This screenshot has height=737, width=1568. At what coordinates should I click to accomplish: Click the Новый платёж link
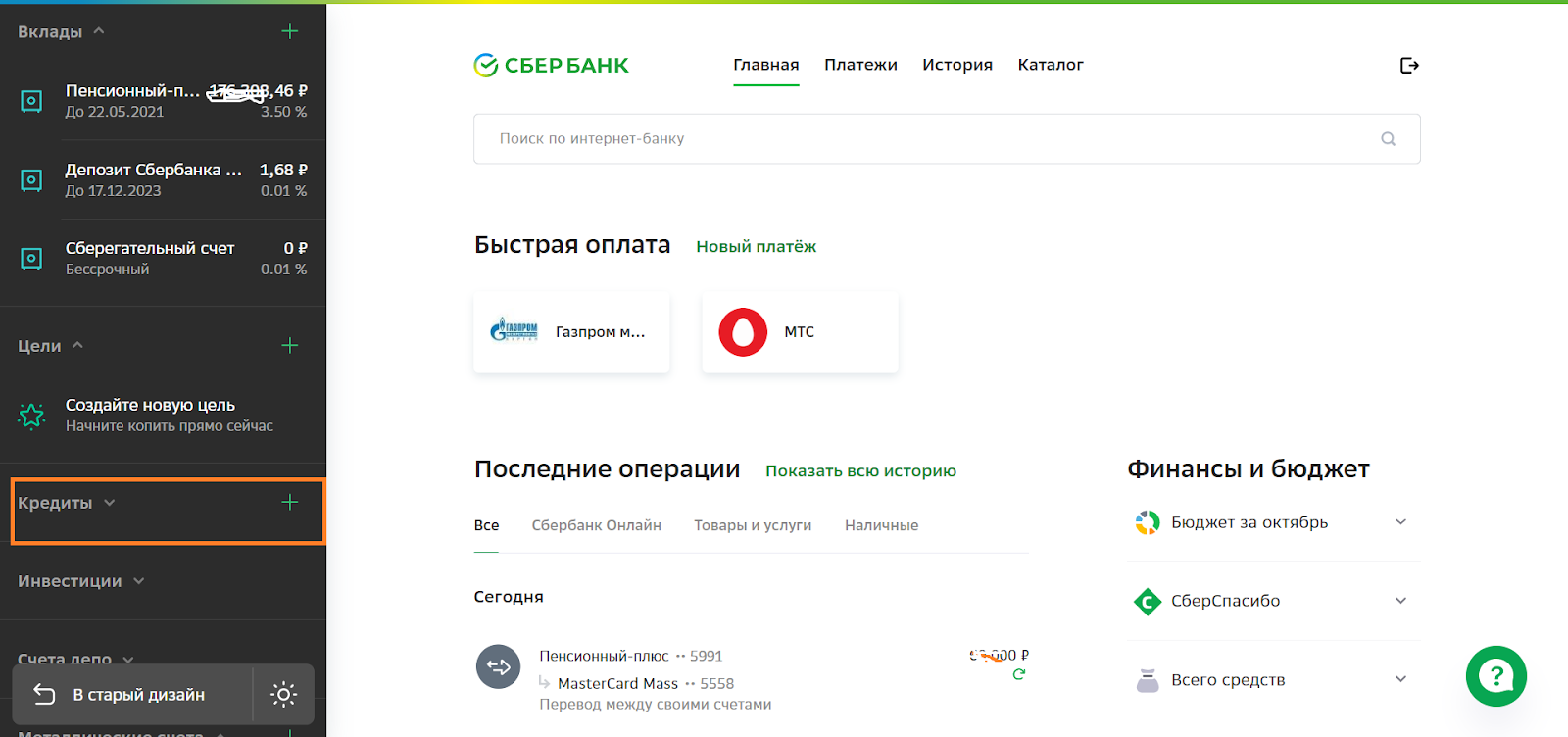(757, 247)
